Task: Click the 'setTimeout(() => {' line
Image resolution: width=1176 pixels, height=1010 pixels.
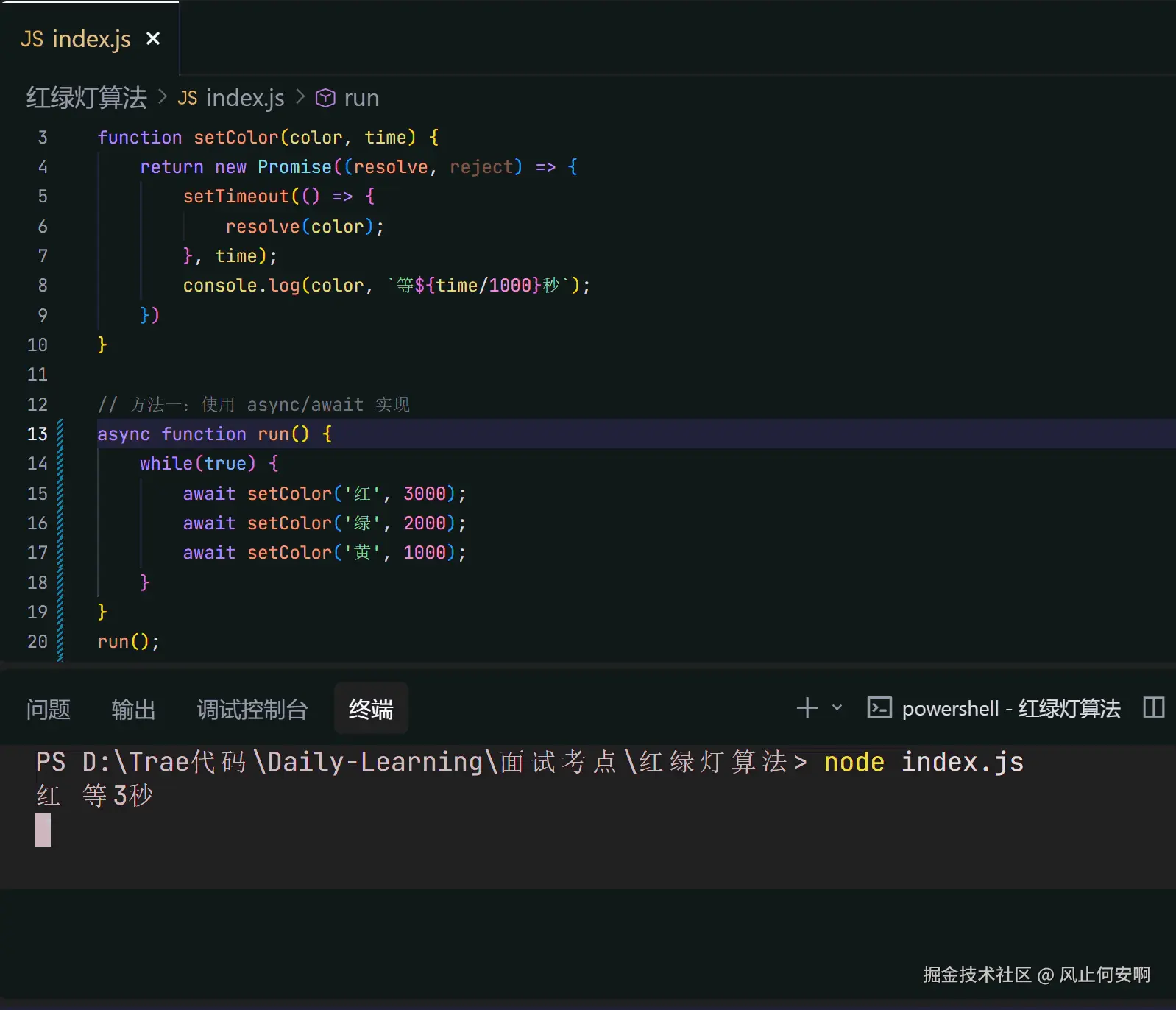Action: click(x=279, y=197)
